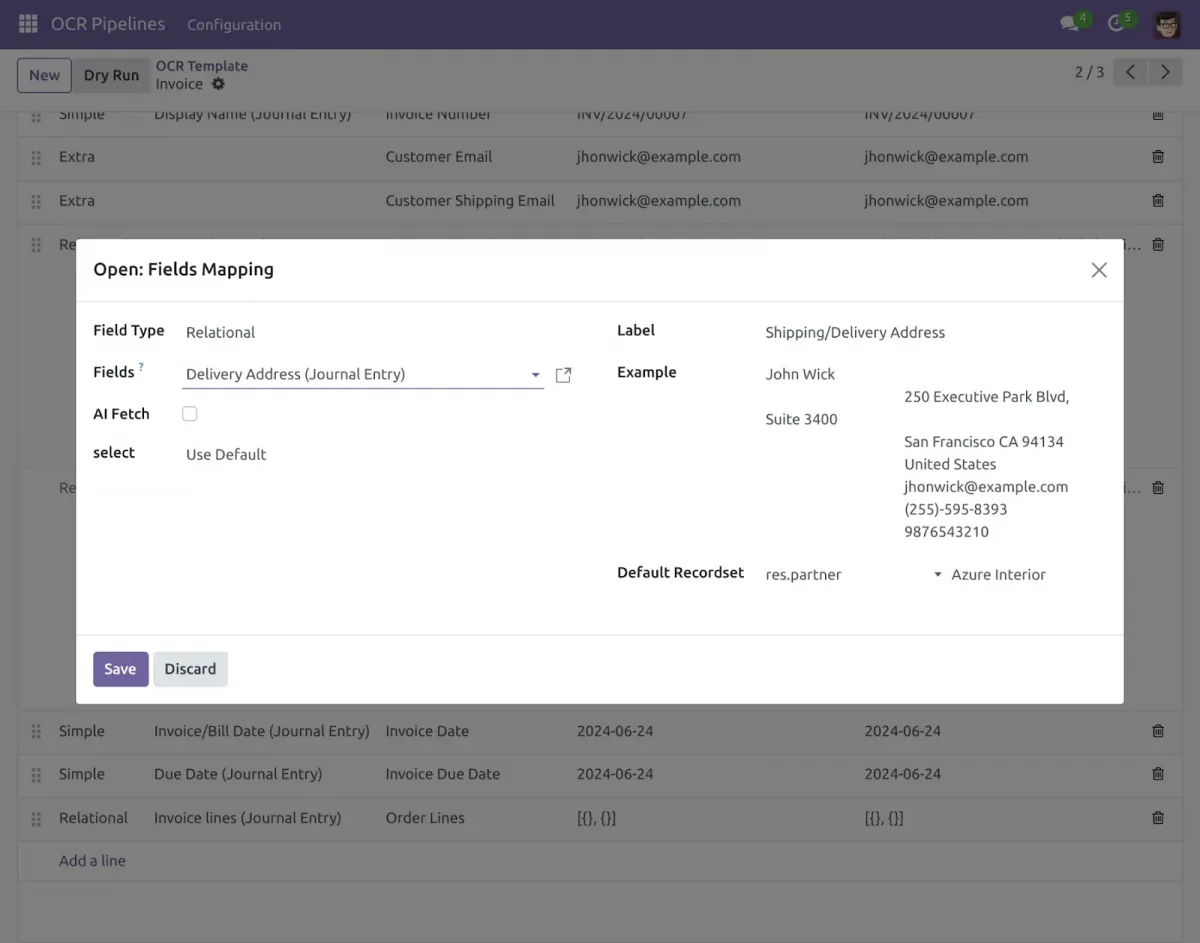
Task: Open the Discuss messages icon showing 4
Action: coord(1068,24)
